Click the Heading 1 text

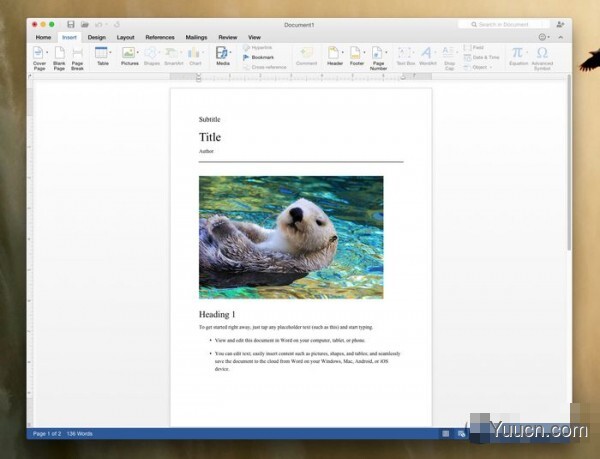pos(217,314)
